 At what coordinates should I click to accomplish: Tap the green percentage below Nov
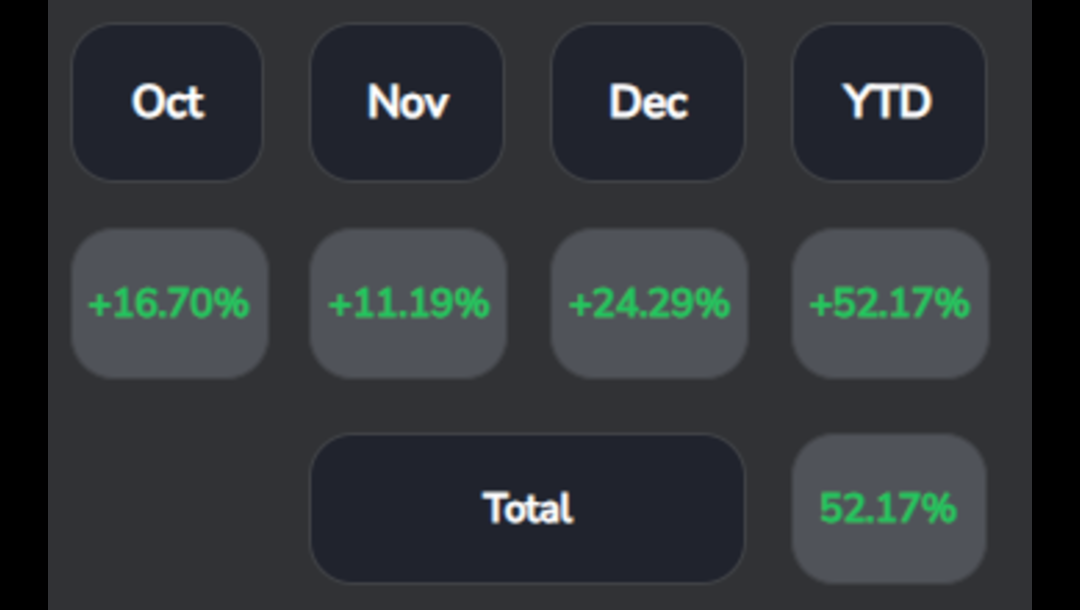click(408, 304)
